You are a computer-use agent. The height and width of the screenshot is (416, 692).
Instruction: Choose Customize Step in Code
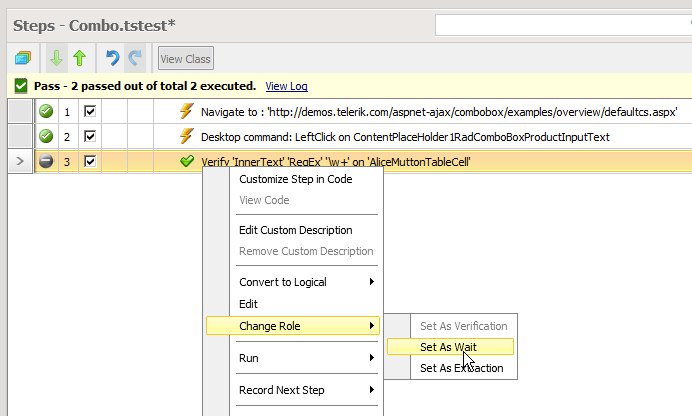pyautogui.click(x=295, y=179)
